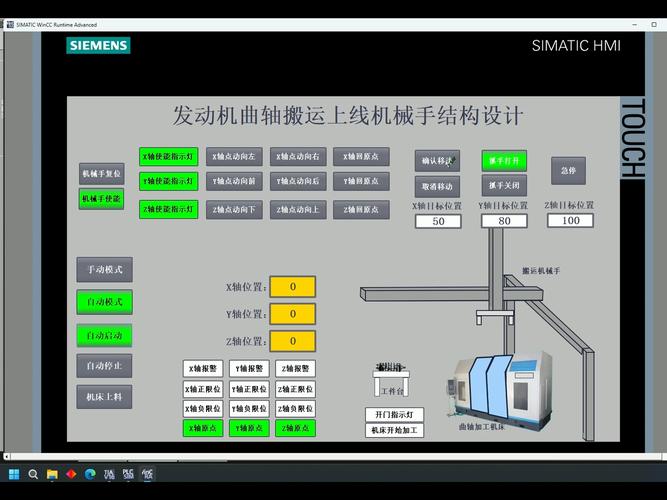Screen dimensions: 667x500
Task: Toggle the 抓手打开 gripper open button
Action: (x=504, y=161)
